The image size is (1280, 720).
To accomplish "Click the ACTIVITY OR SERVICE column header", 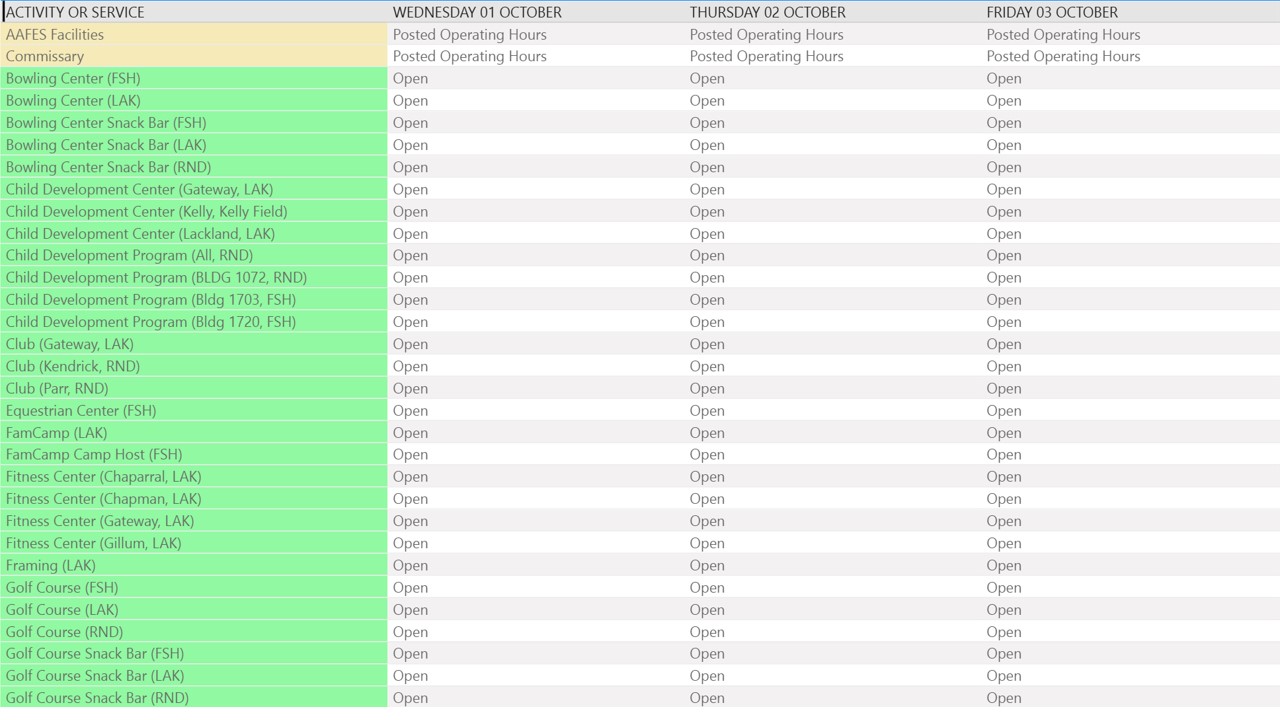I will coord(76,12).
